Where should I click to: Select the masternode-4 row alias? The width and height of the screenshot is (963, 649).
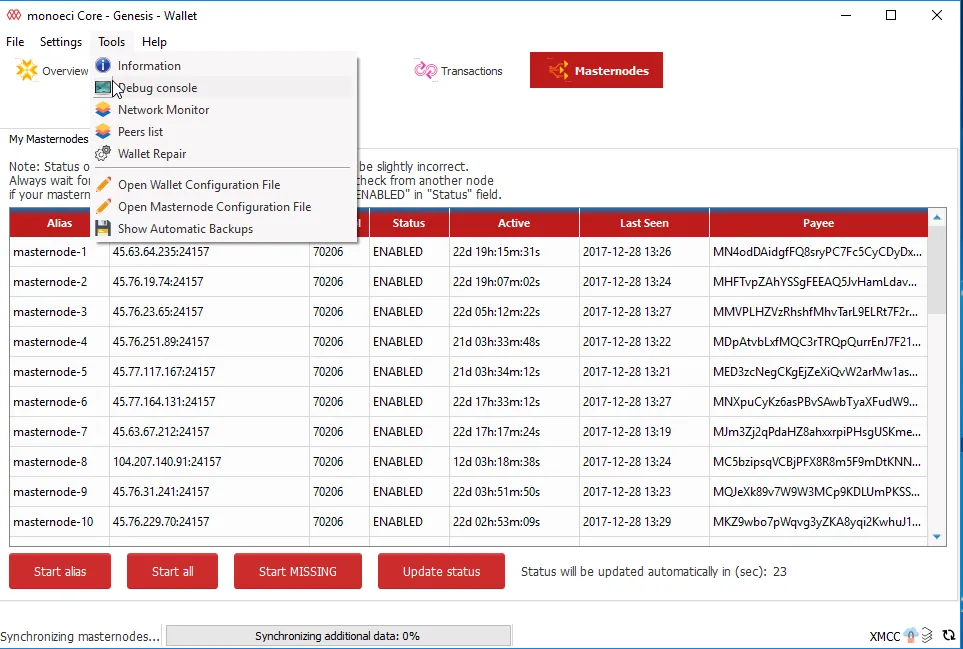pyautogui.click(x=50, y=342)
